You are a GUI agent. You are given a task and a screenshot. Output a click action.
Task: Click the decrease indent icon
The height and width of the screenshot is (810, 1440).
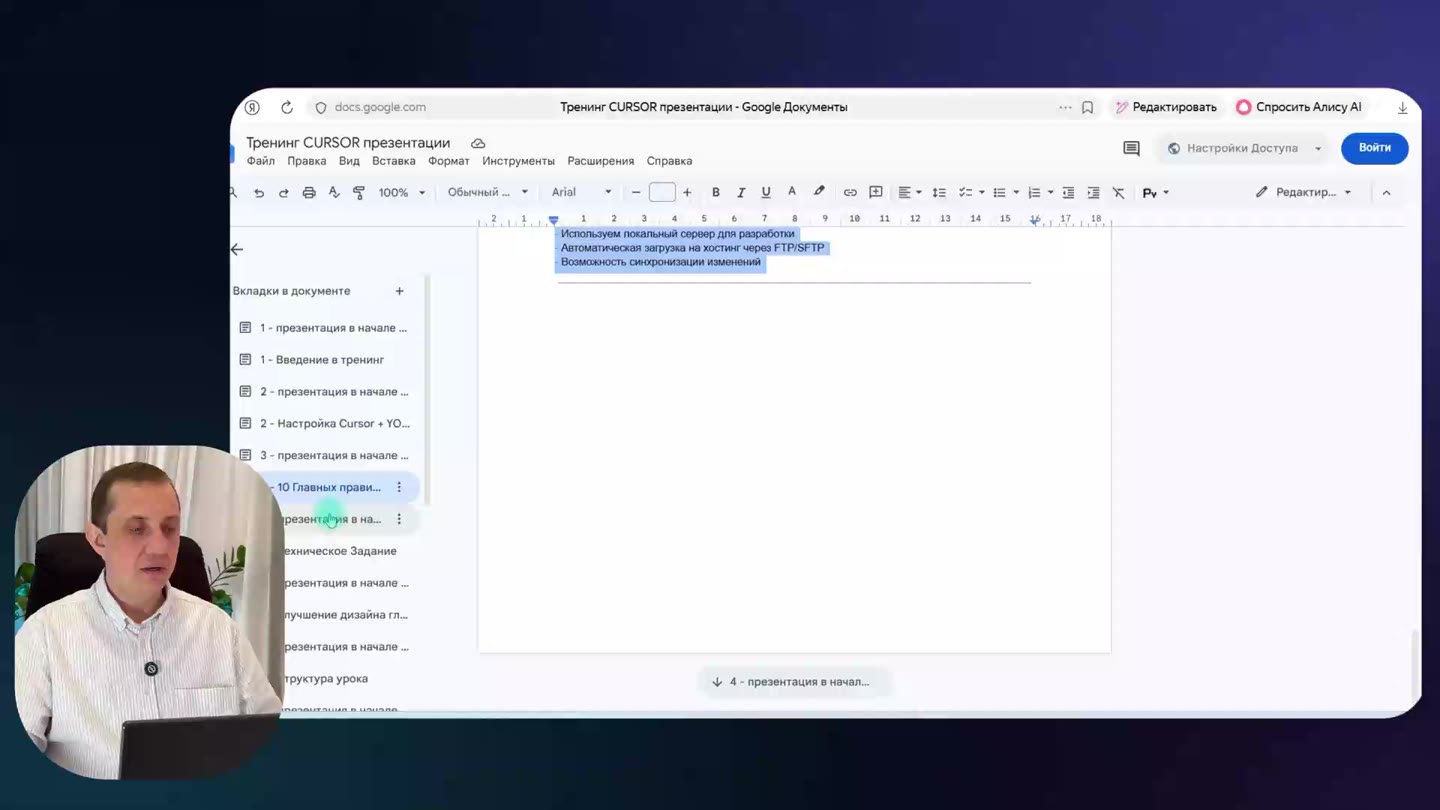pos(1068,193)
